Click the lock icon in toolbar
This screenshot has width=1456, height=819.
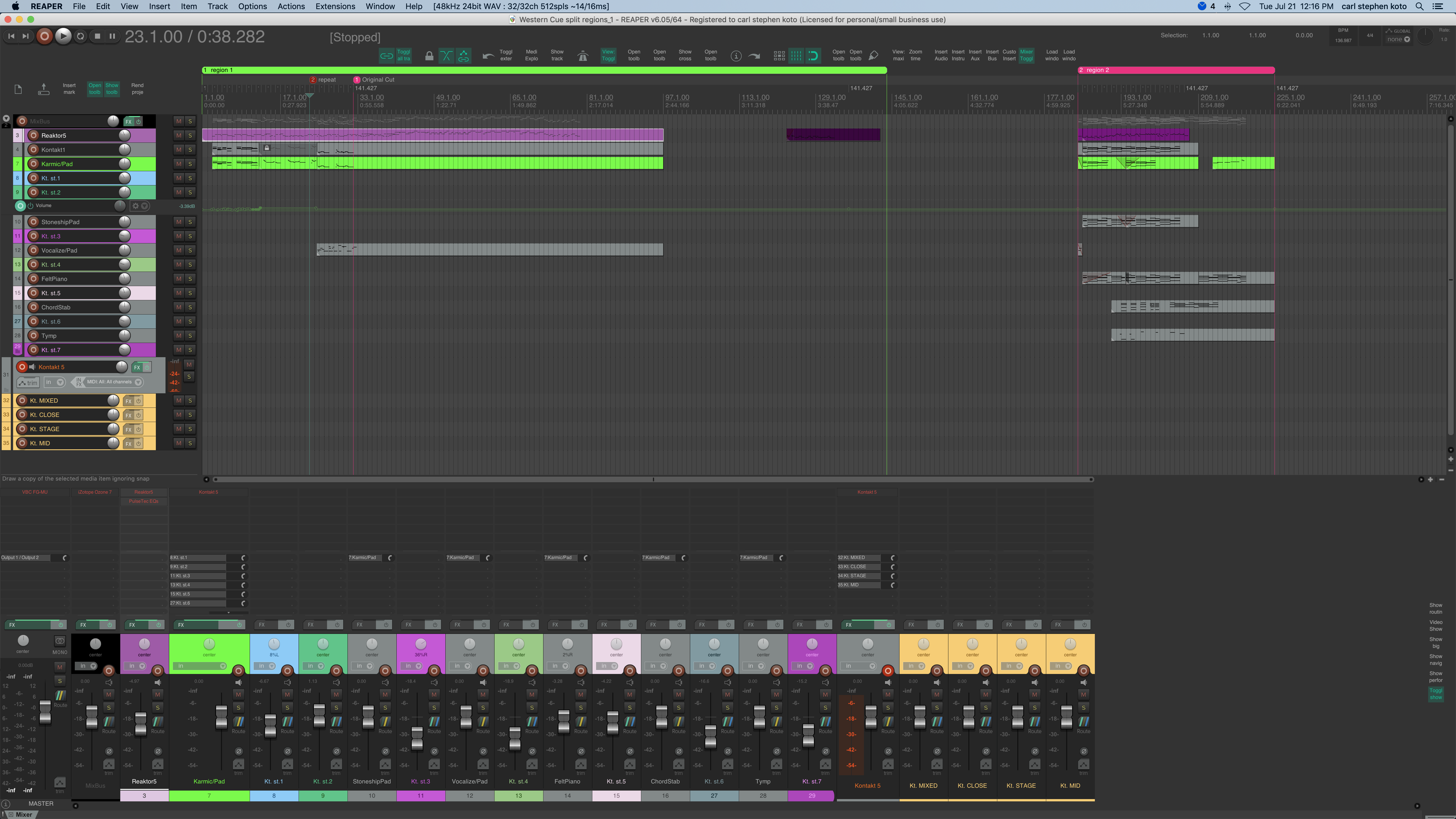429,55
